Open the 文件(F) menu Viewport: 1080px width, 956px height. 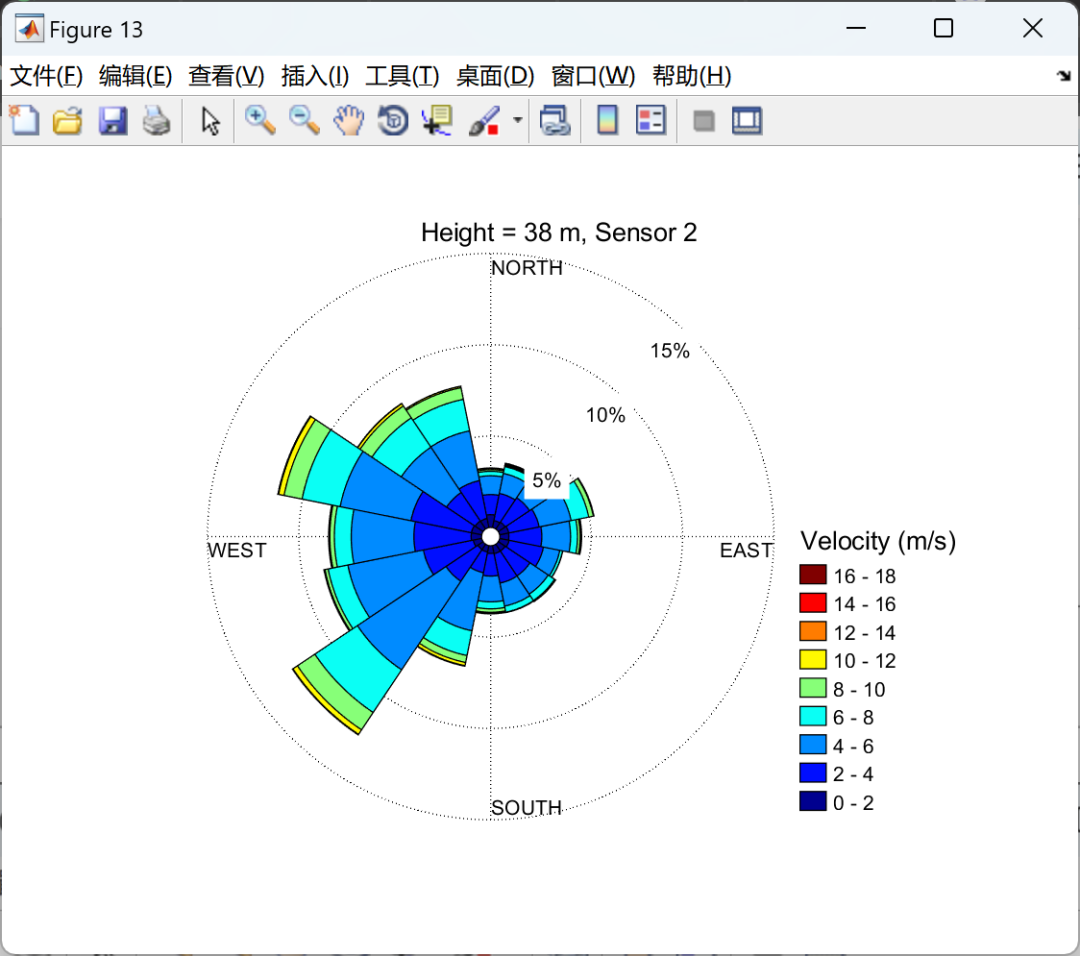pos(46,76)
